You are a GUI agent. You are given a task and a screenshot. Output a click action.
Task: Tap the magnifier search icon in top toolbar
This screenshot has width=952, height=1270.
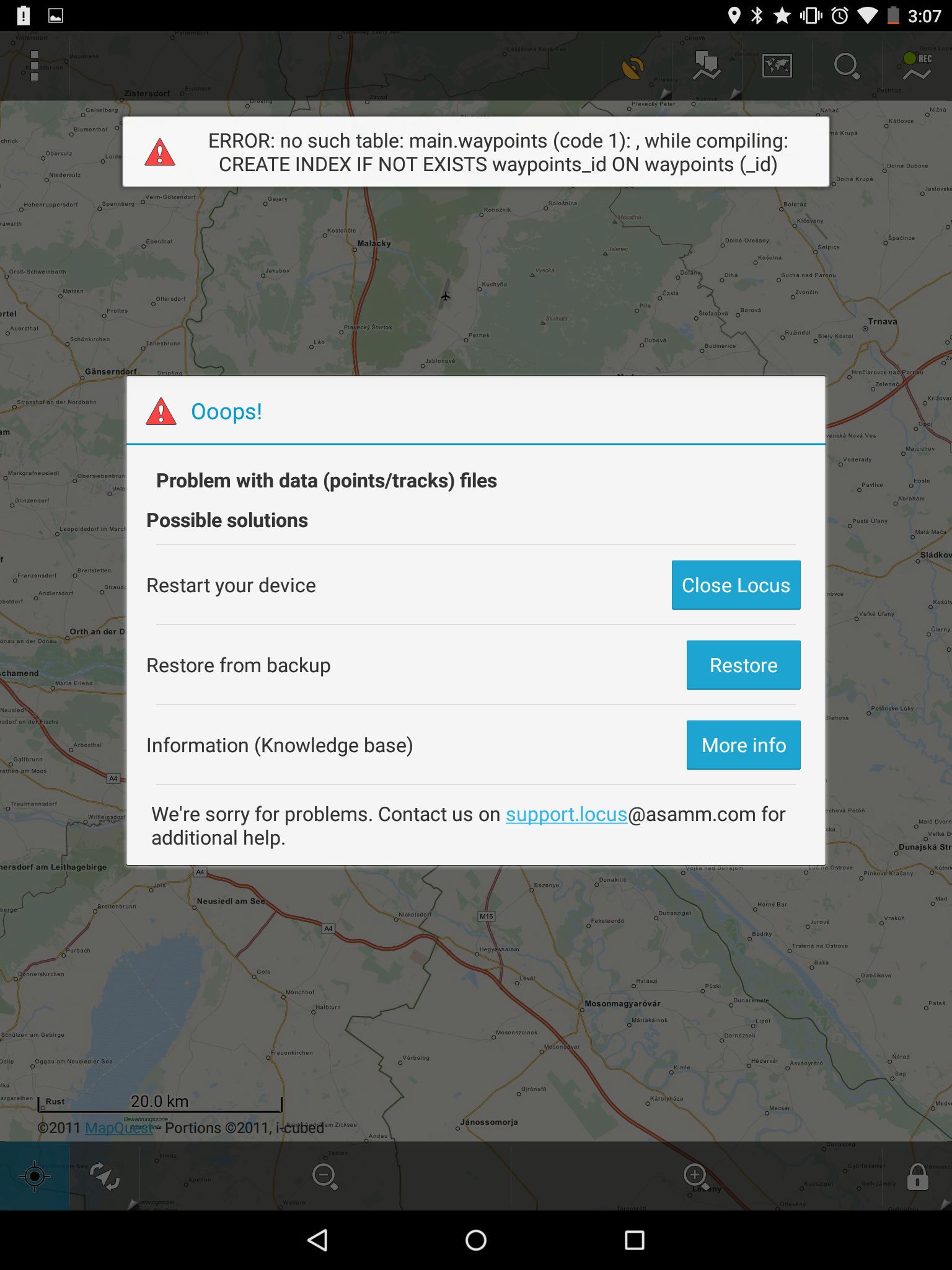click(847, 66)
